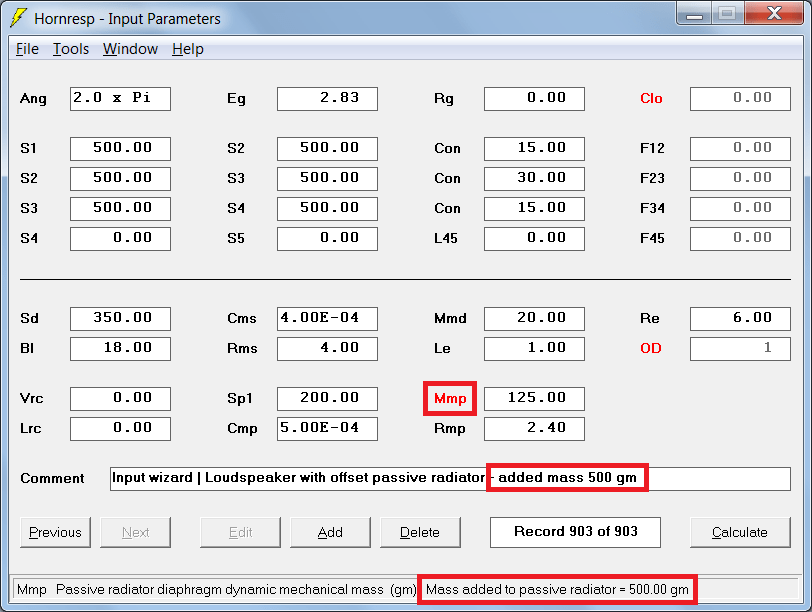Open the Help menu
Screen dimensions: 812x612
[x=188, y=49]
